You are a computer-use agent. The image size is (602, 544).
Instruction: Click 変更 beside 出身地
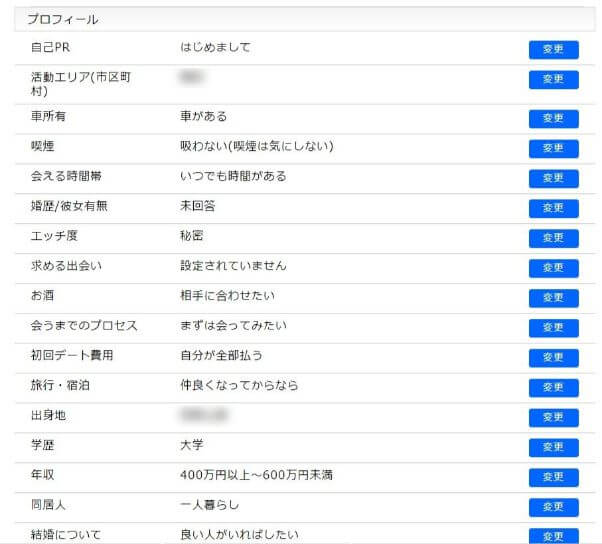tap(553, 417)
